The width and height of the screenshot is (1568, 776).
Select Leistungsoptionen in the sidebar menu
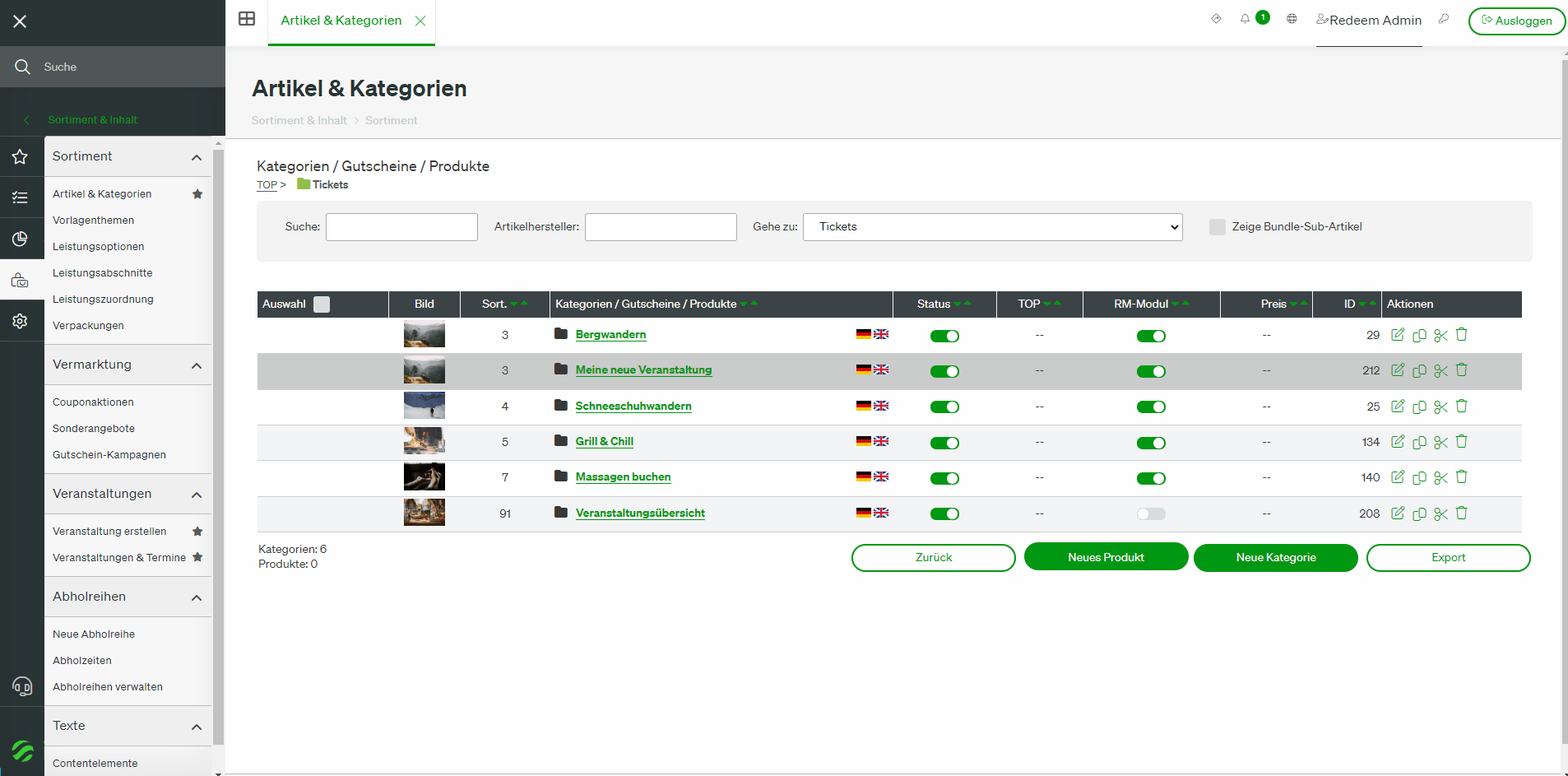[99, 247]
